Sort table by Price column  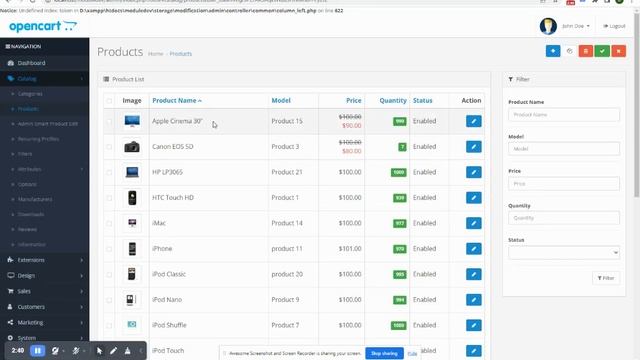pyautogui.click(x=353, y=100)
